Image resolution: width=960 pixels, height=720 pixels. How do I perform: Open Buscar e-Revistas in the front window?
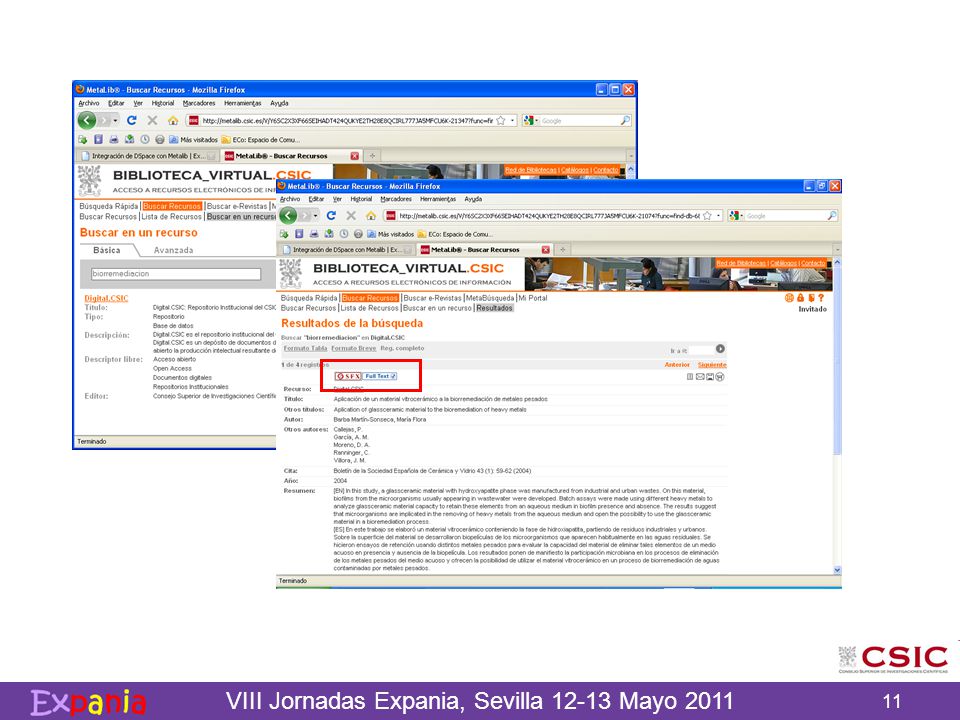(432, 298)
